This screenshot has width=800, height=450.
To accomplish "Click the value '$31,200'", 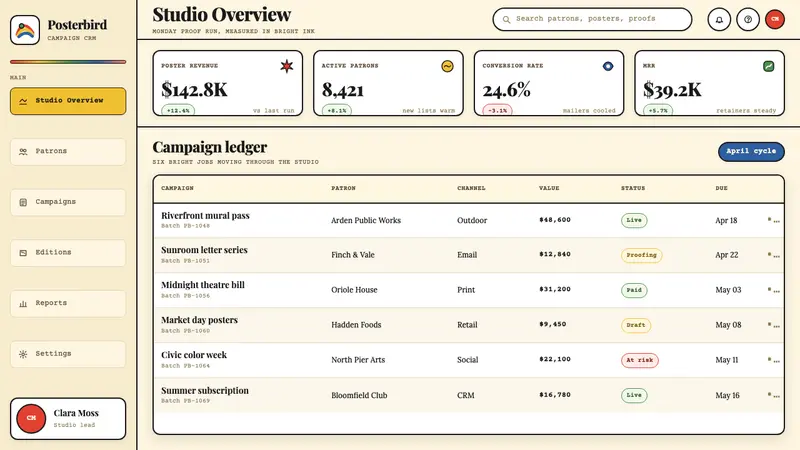I will [555, 289].
